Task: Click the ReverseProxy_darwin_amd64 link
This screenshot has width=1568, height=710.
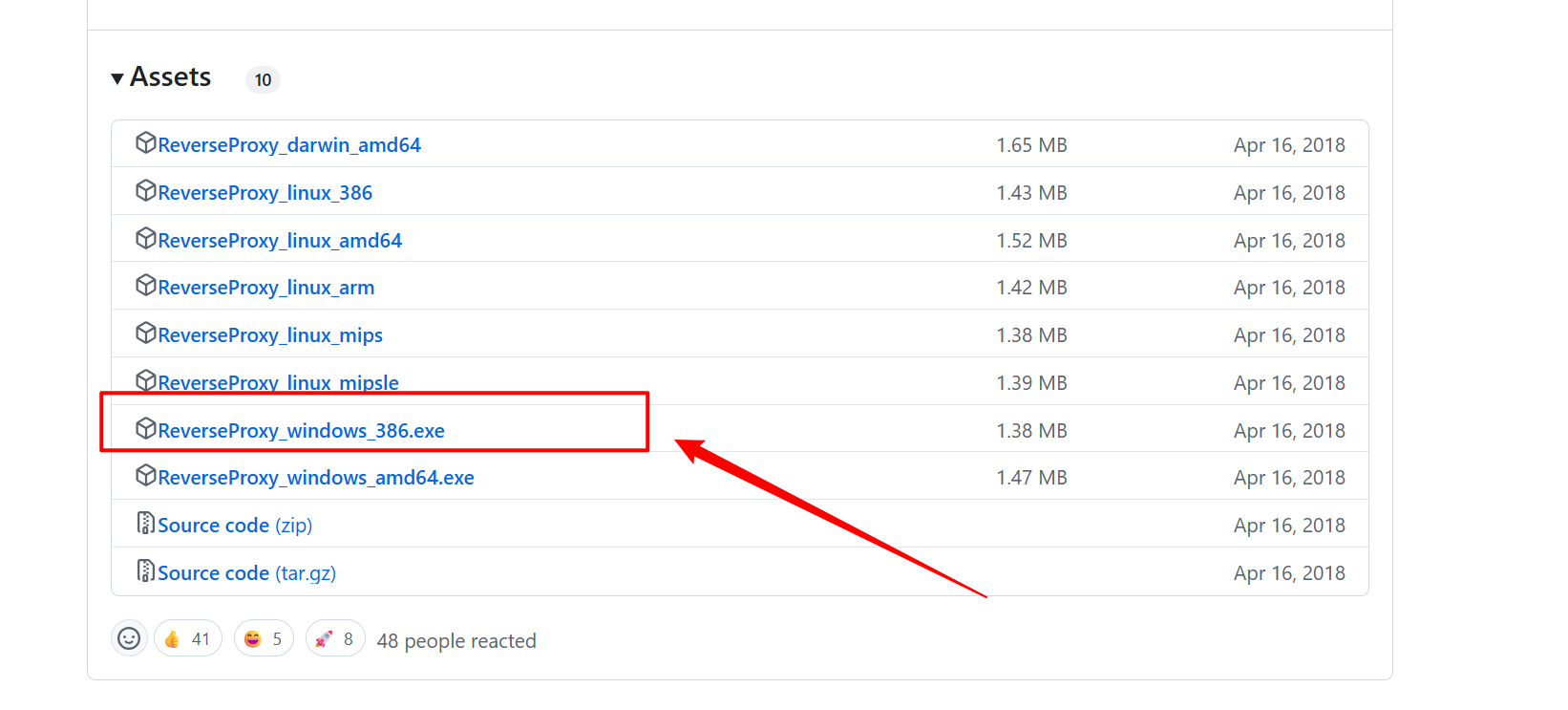Action: 289,145
